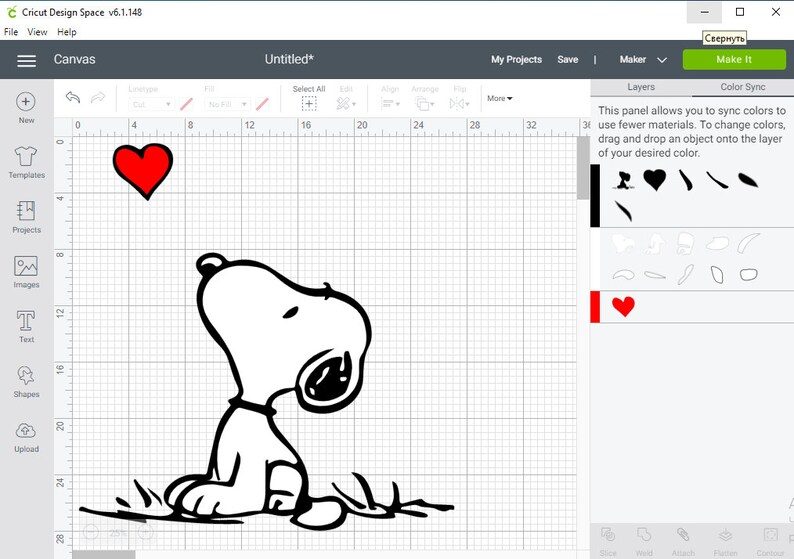The width and height of the screenshot is (794, 559).
Task: Add Text to the canvas
Action: pyautogui.click(x=26, y=327)
